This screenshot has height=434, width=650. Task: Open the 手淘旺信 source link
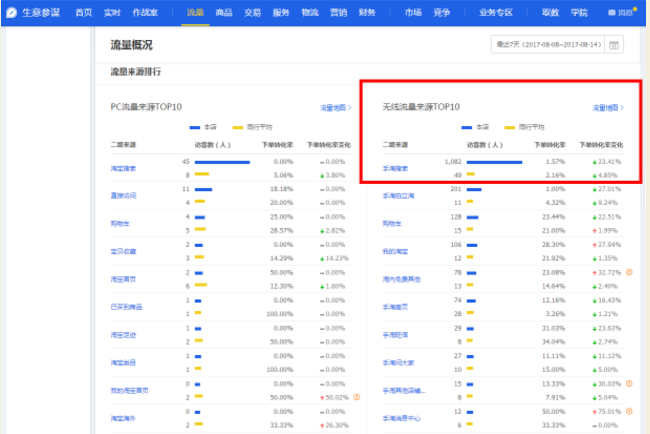coord(395,335)
